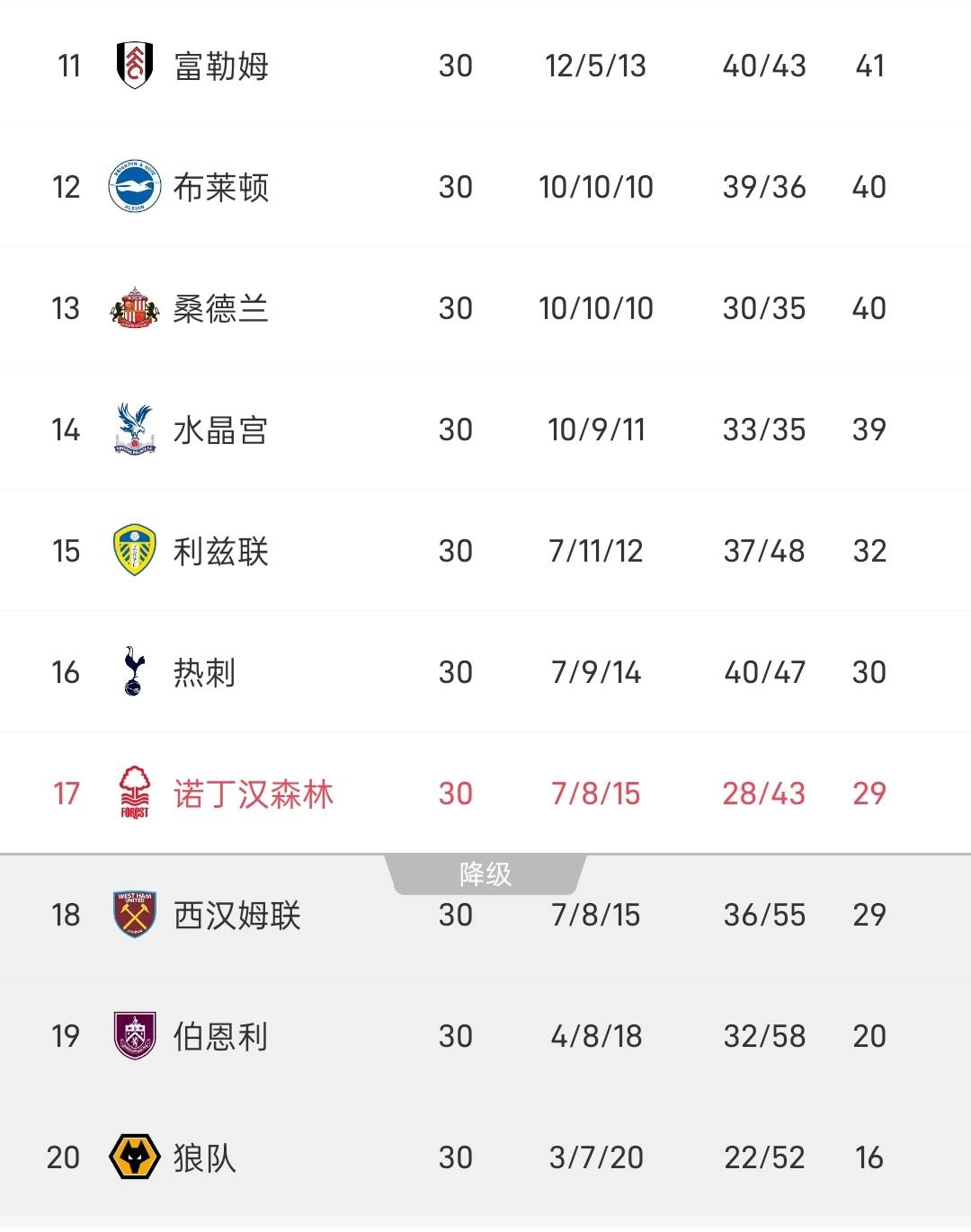971x1232 pixels.
Task: Tap the Wolves wolf-head crest
Action: tap(135, 1157)
